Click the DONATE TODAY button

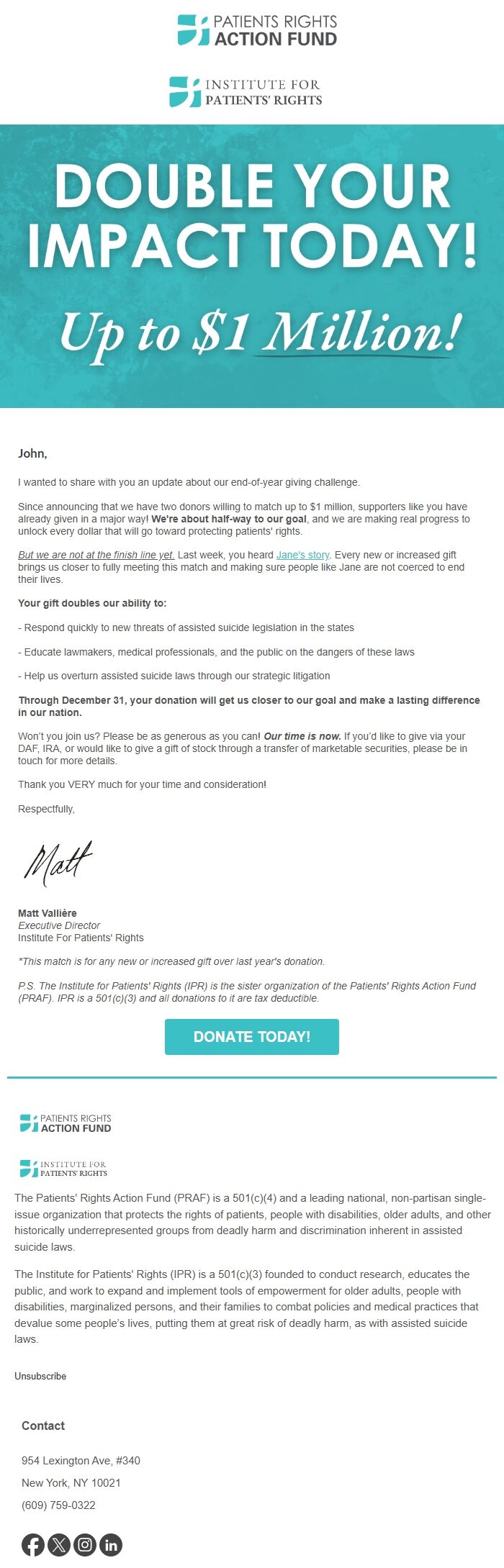[x=252, y=1037]
